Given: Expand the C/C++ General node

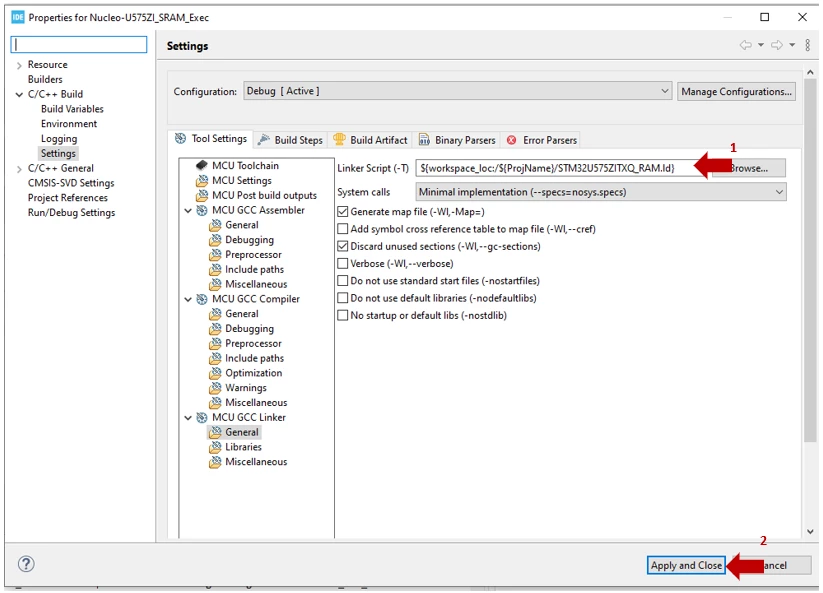Looking at the screenshot, I should [x=19, y=169].
